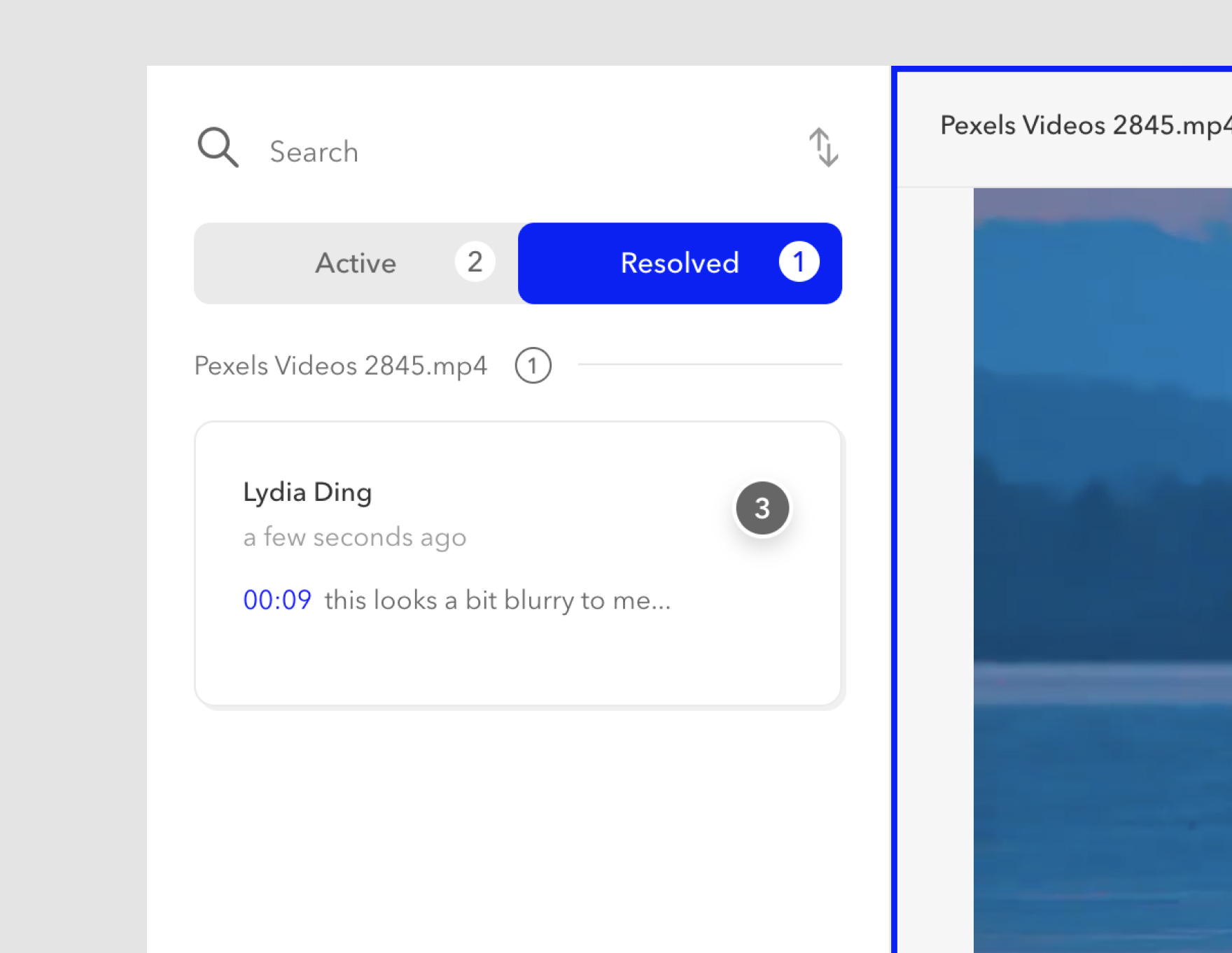
Task: Click the comment count circle next to filename
Action: click(x=533, y=365)
